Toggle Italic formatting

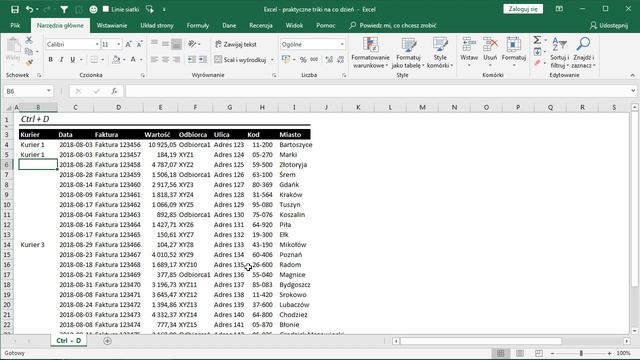62,60
